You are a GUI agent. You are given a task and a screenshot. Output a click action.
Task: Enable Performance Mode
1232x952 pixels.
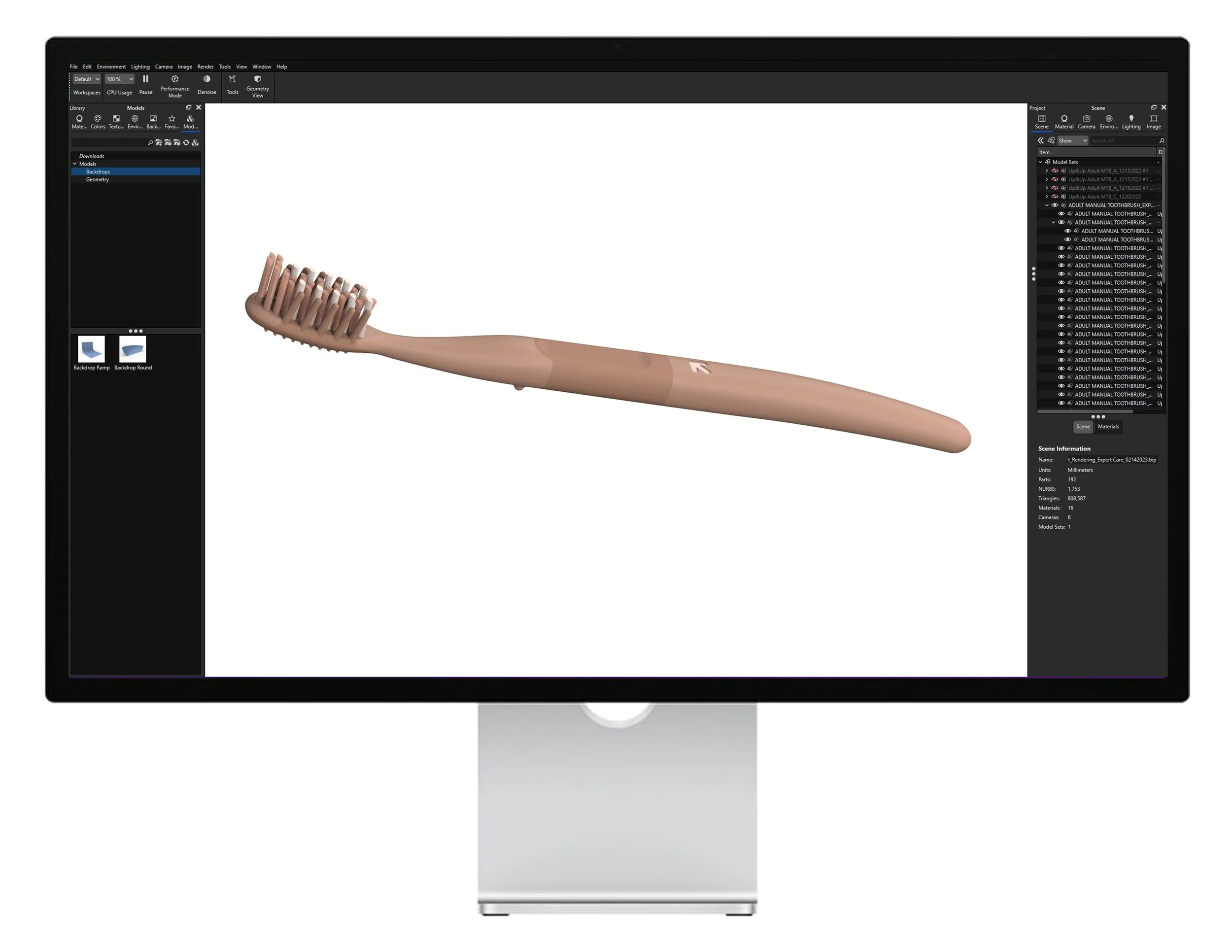[175, 79]
